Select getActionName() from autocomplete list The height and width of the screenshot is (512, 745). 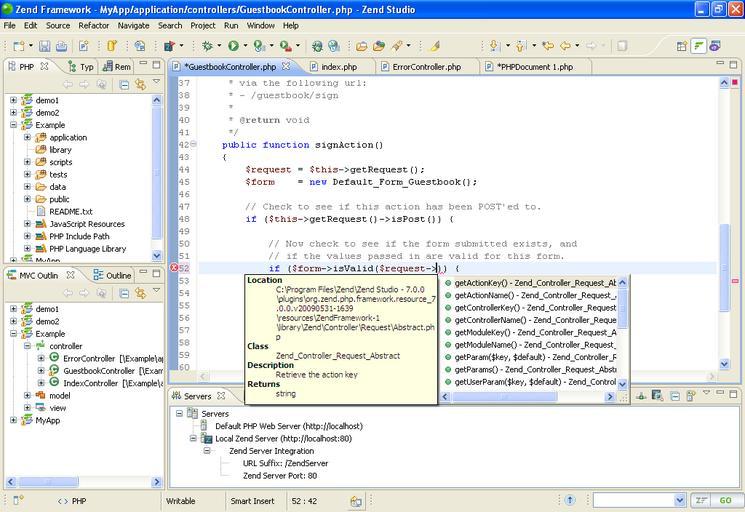click(490, 295)
